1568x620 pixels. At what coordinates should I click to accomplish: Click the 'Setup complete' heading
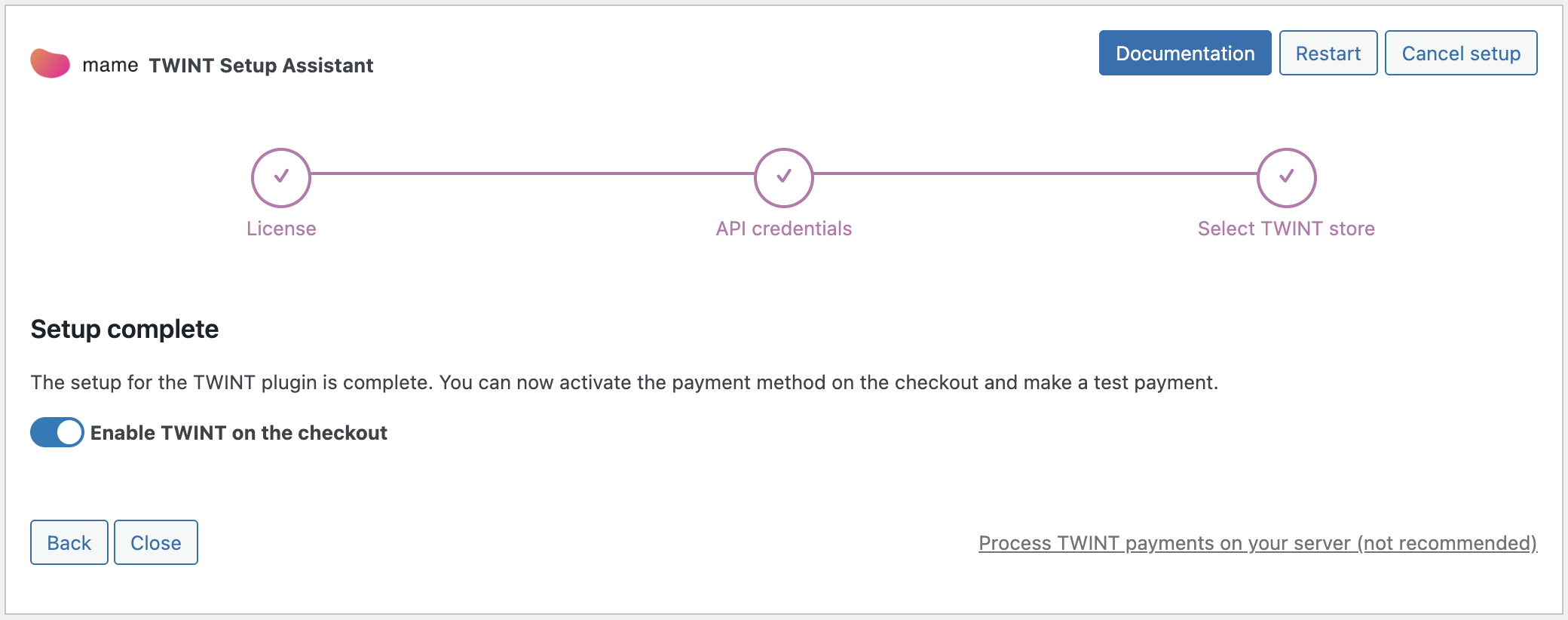click(x=124, y=330)
